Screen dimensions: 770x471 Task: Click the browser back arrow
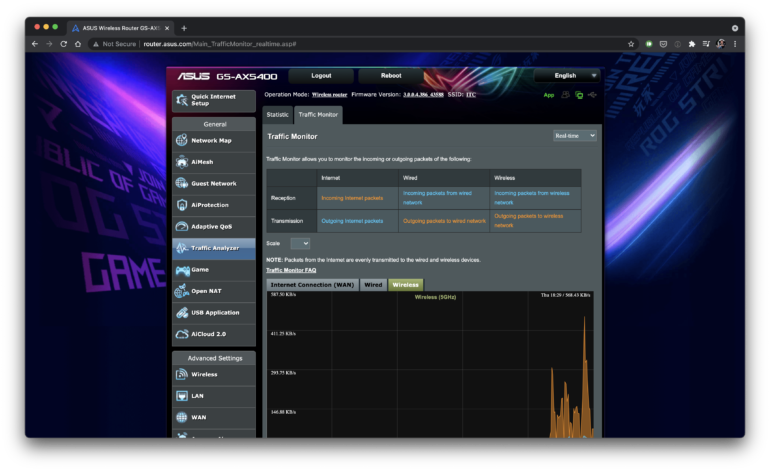(35, 44)
